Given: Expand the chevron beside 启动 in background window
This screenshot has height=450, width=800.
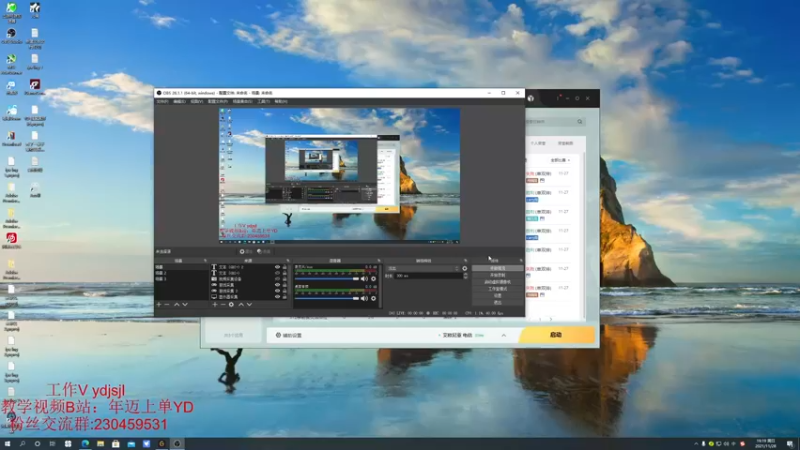Looking at the screenshot, I should tap(504, 335).
